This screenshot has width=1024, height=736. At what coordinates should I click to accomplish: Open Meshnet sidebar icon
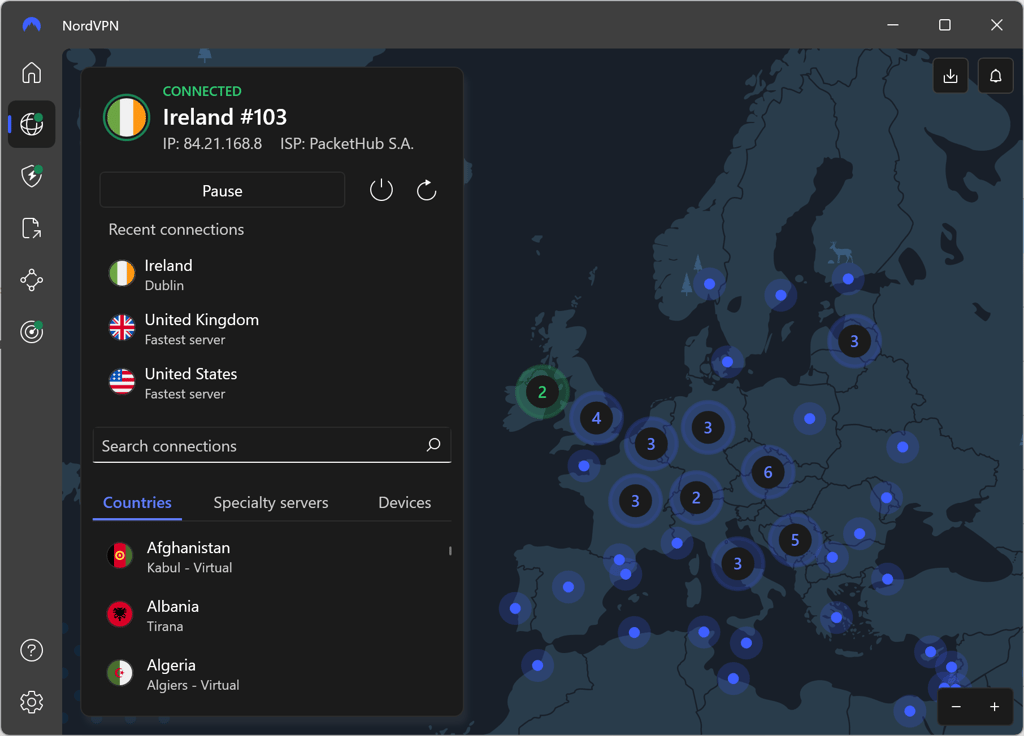pos(31,280)
